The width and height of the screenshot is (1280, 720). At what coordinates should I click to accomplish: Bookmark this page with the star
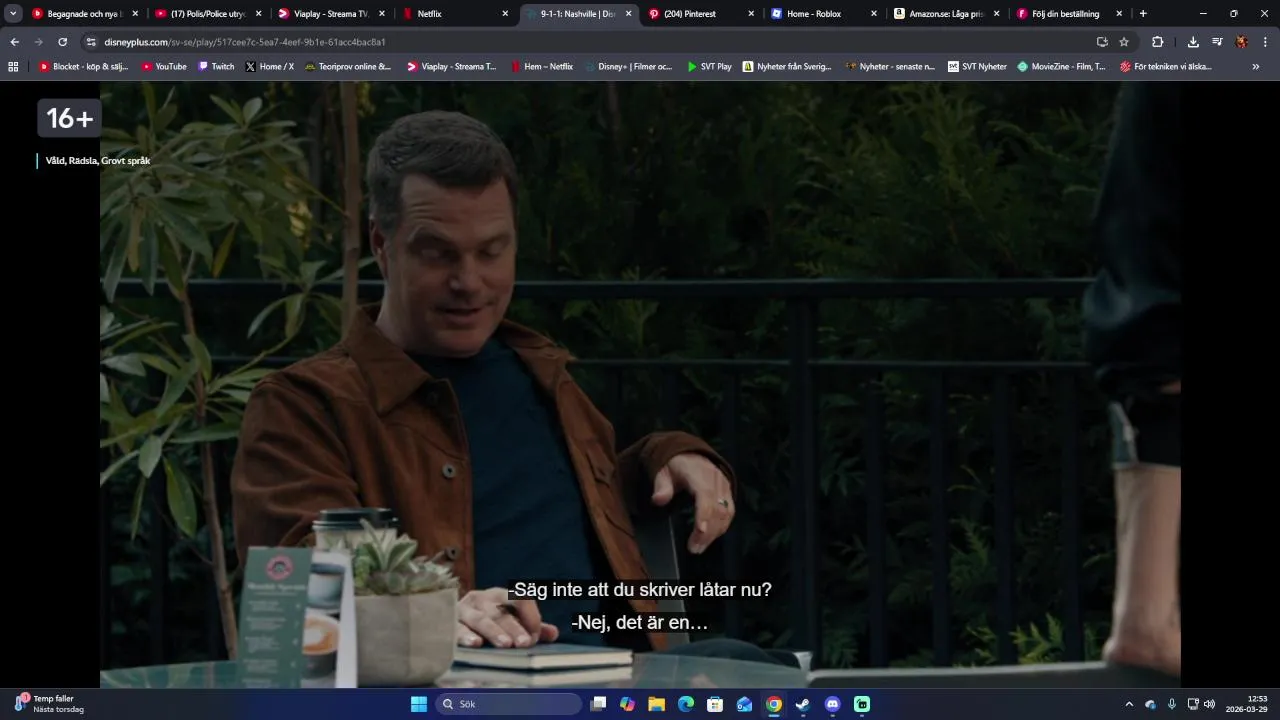coord(1124,42)
